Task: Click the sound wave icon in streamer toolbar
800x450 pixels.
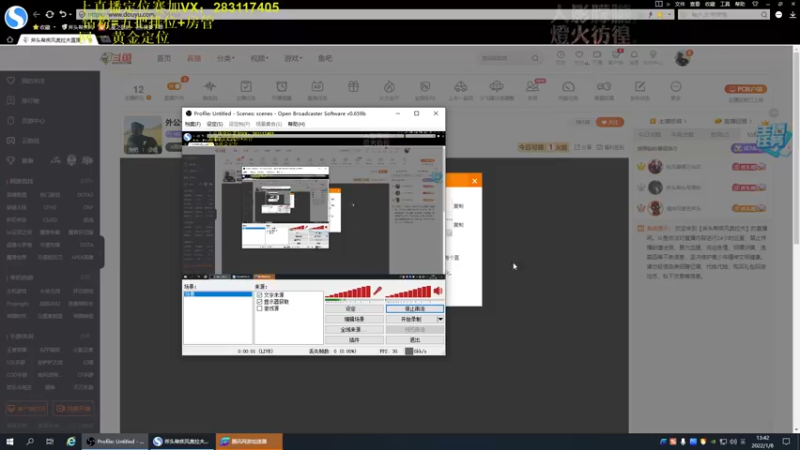Action: (x=210, y=86)
